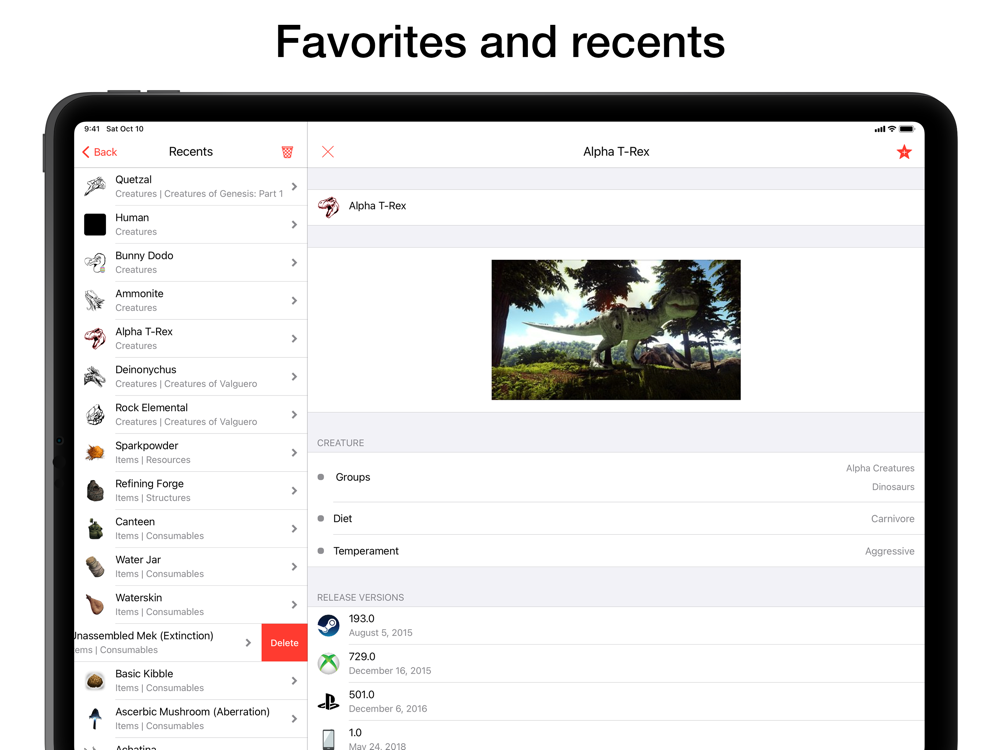Select the 'December 16, 2015' date

pyautogui.click(x=390, y=671)
